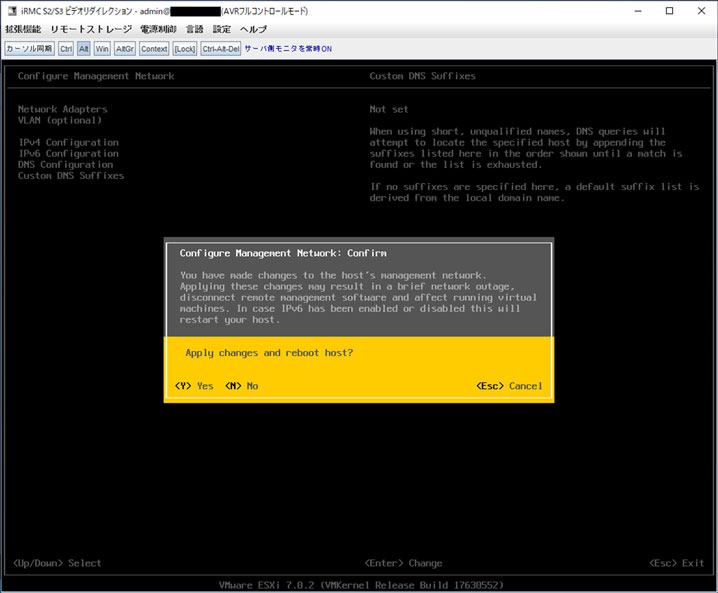Select IPv4 Configuration entry

[x=68, y=142]
